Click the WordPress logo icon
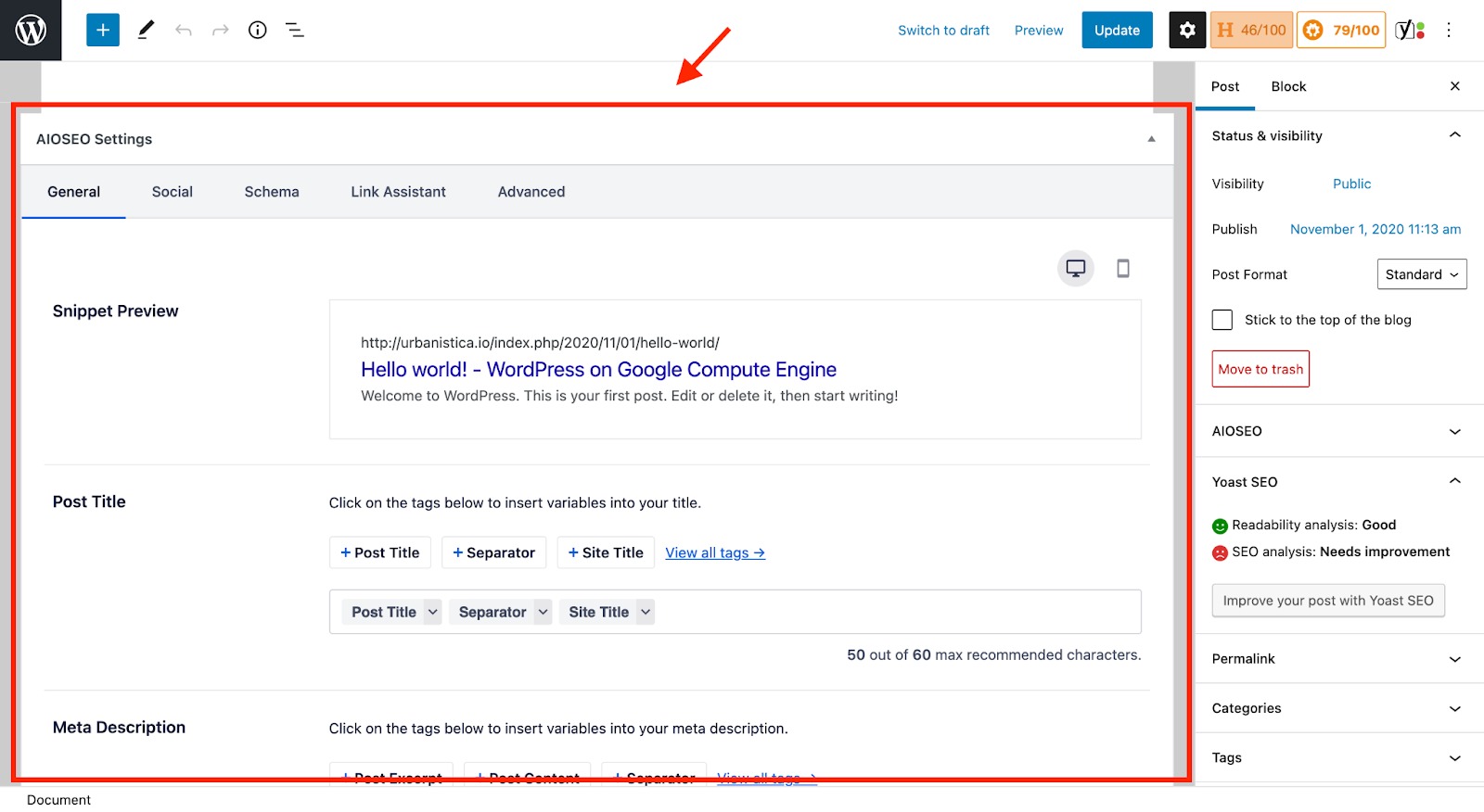 click(31, 31)
